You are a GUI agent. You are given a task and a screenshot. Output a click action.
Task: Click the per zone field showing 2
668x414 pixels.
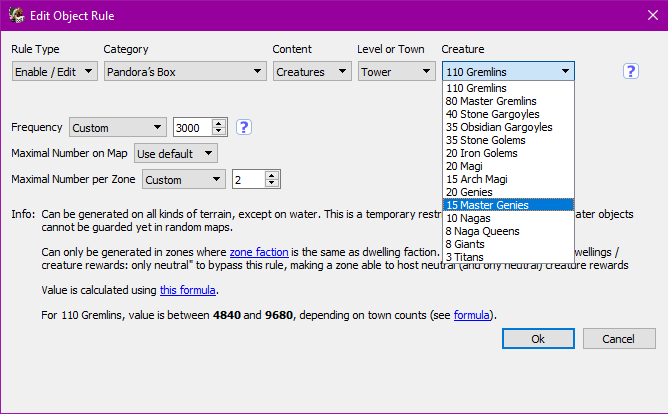tap(249, 179)
